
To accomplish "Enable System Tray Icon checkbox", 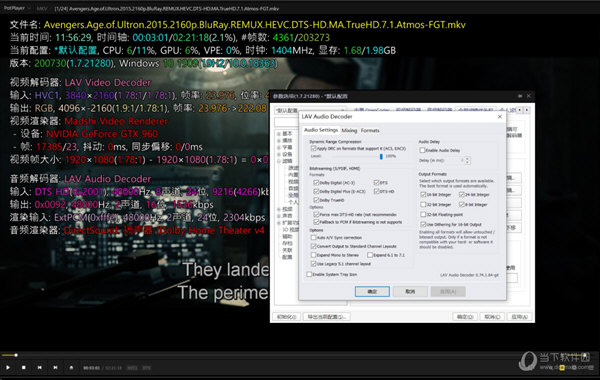I will [309, 274].
